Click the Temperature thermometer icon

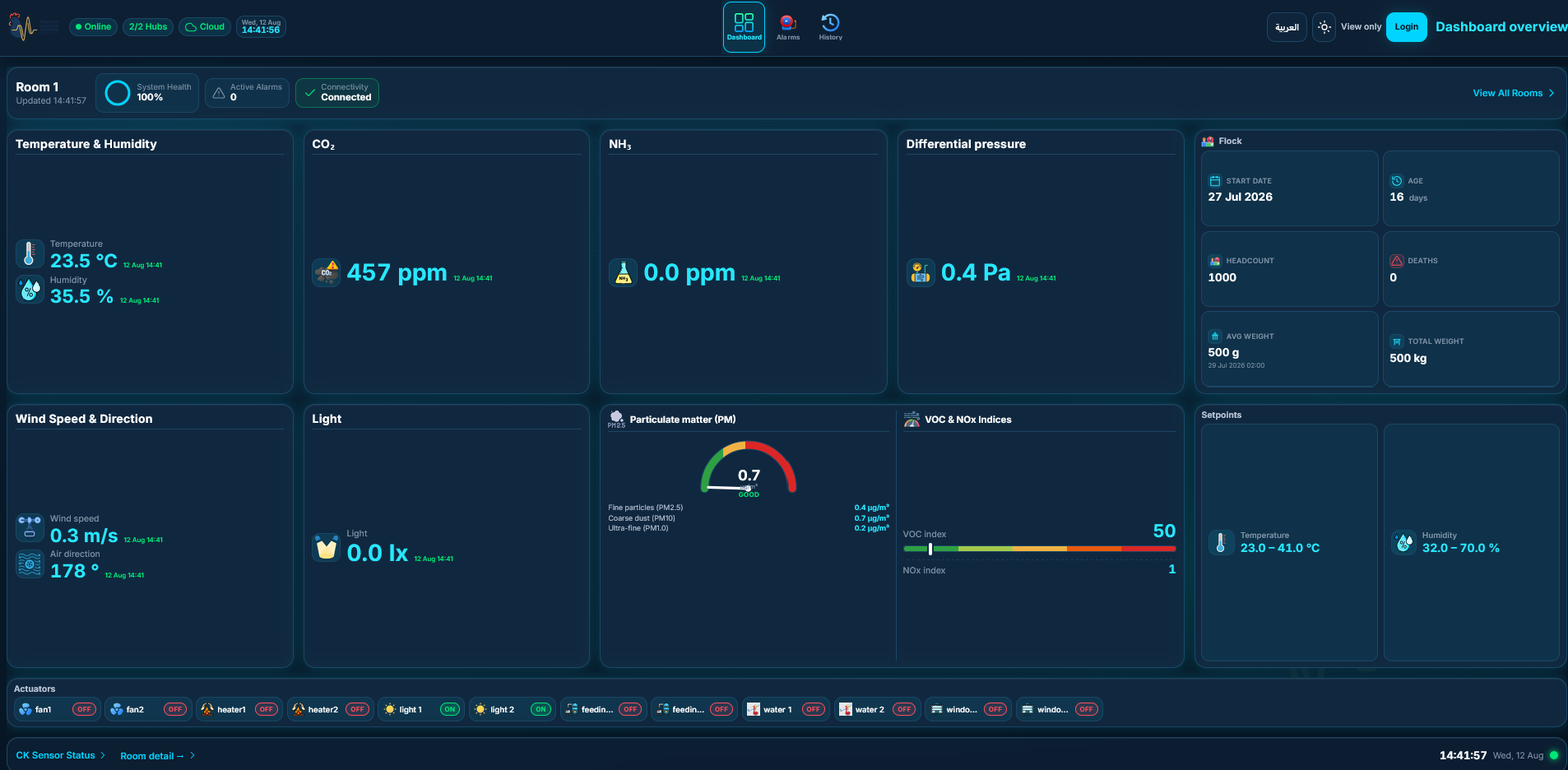click(30, 253)
